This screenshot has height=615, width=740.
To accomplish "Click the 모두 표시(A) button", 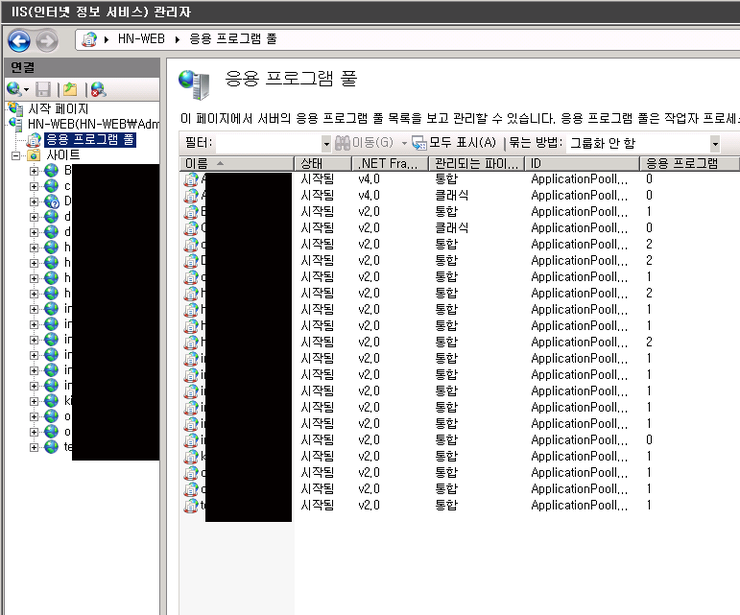I will tap(454, 143).
